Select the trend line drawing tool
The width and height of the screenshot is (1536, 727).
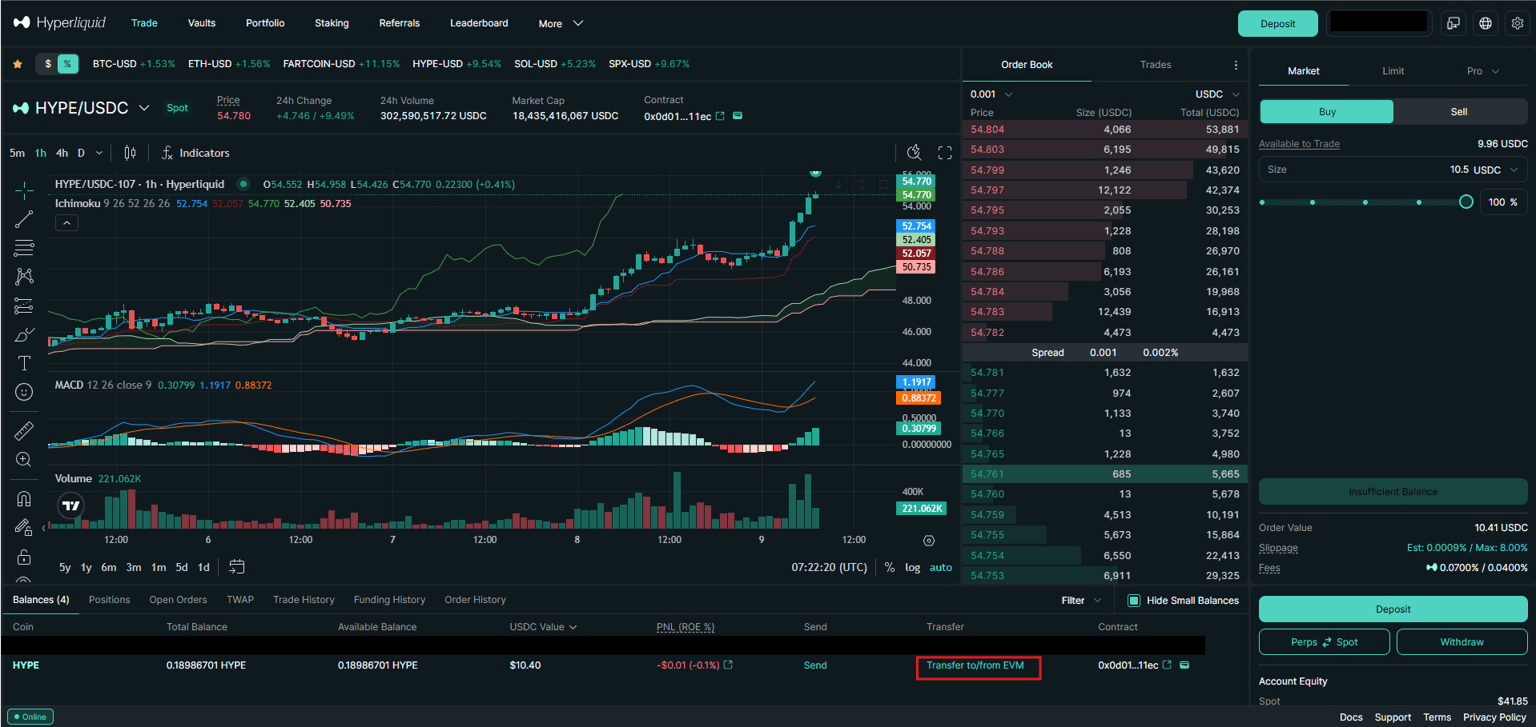click(24, 219)
